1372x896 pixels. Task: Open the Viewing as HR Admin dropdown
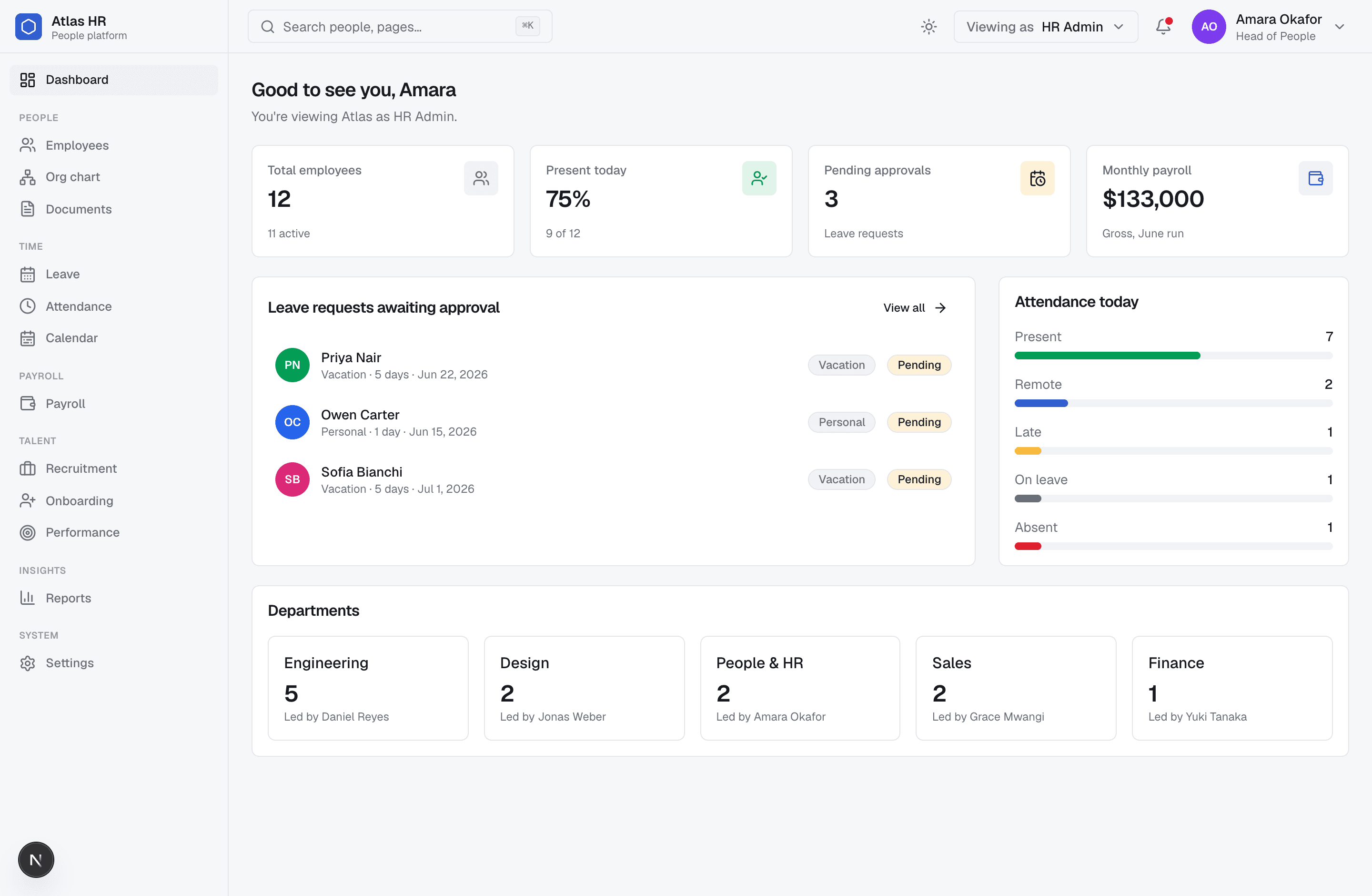1046,27
